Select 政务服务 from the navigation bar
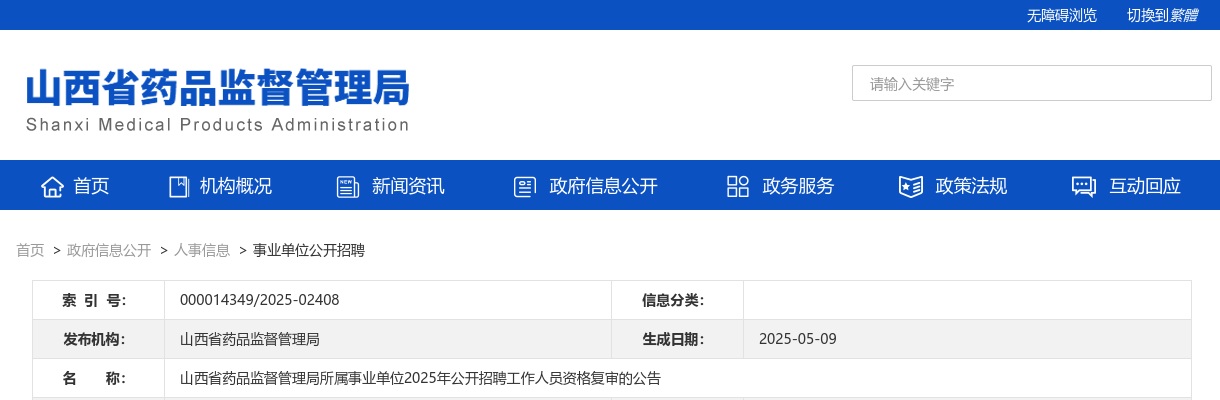 click(x=798, y=186)
